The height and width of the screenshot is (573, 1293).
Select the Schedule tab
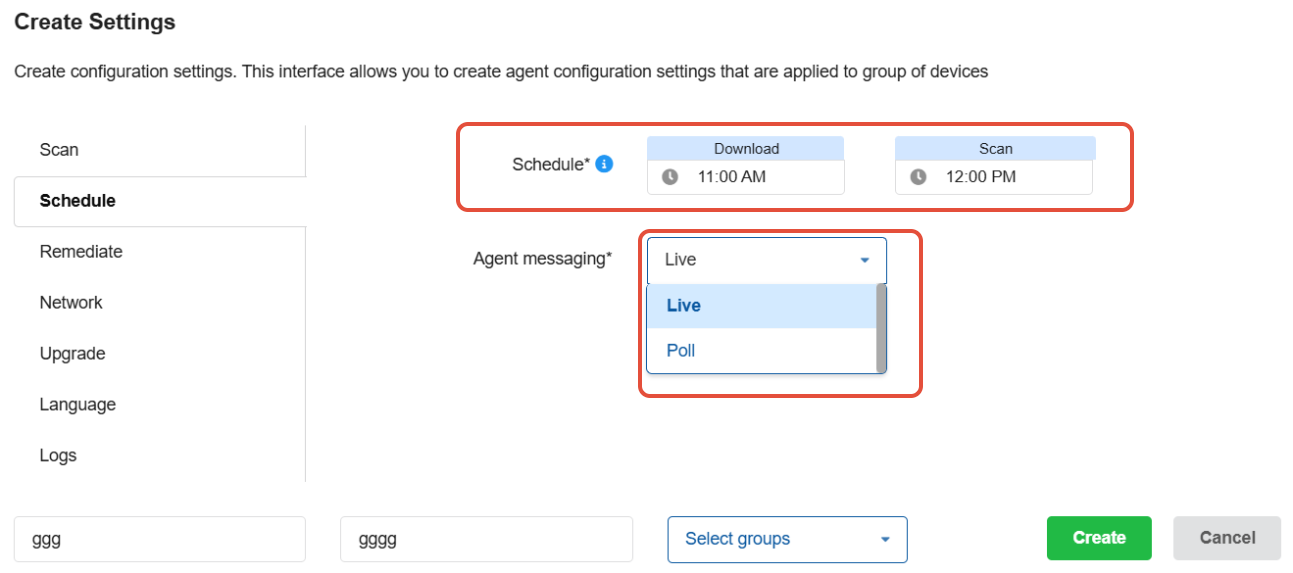coord(78,201)
